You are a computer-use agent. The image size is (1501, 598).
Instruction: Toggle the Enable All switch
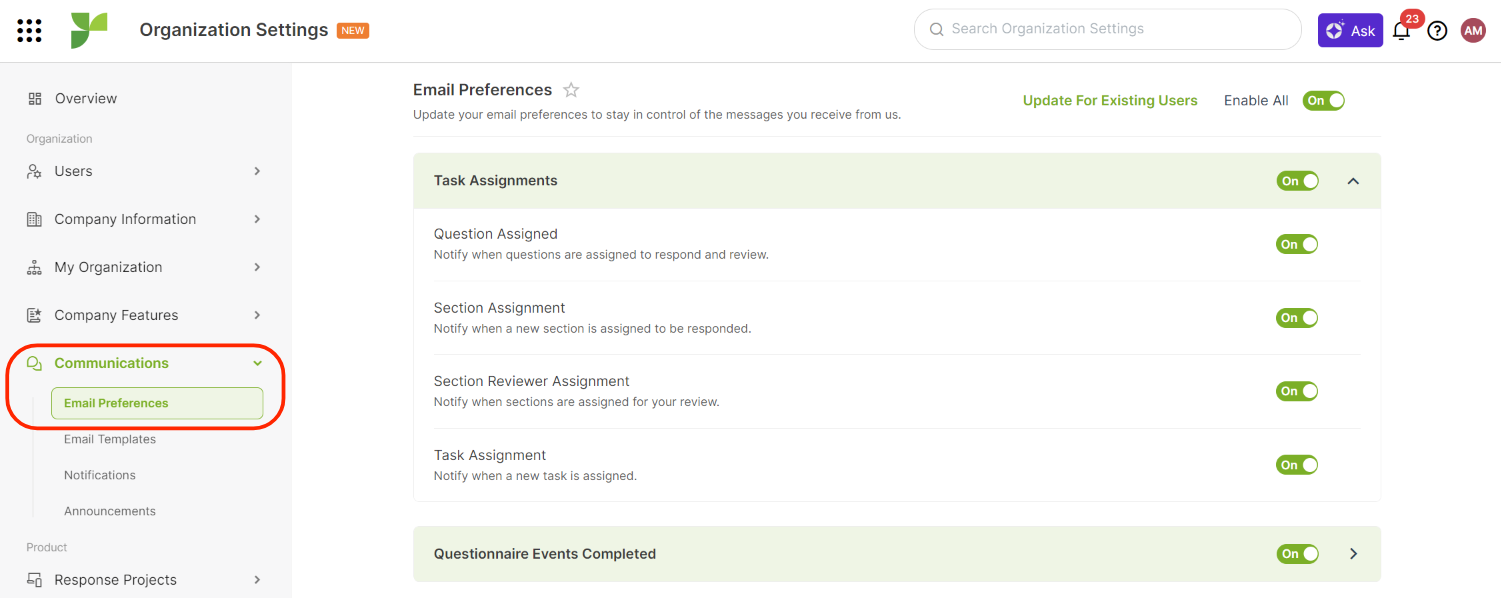click(1323, 101)
